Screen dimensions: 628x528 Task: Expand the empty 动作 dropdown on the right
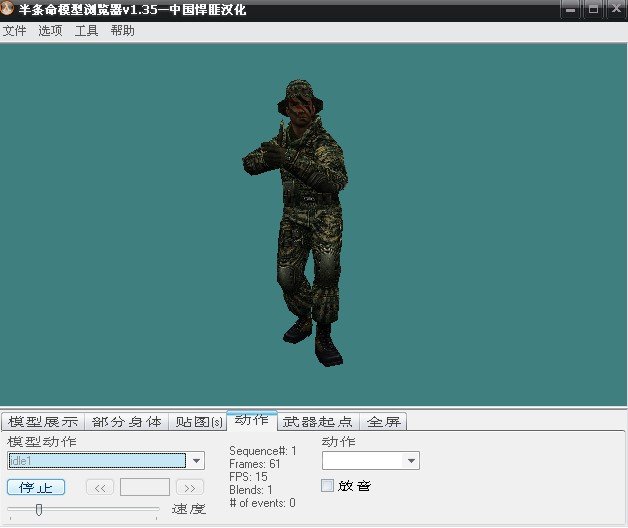[x=410, y=461]
